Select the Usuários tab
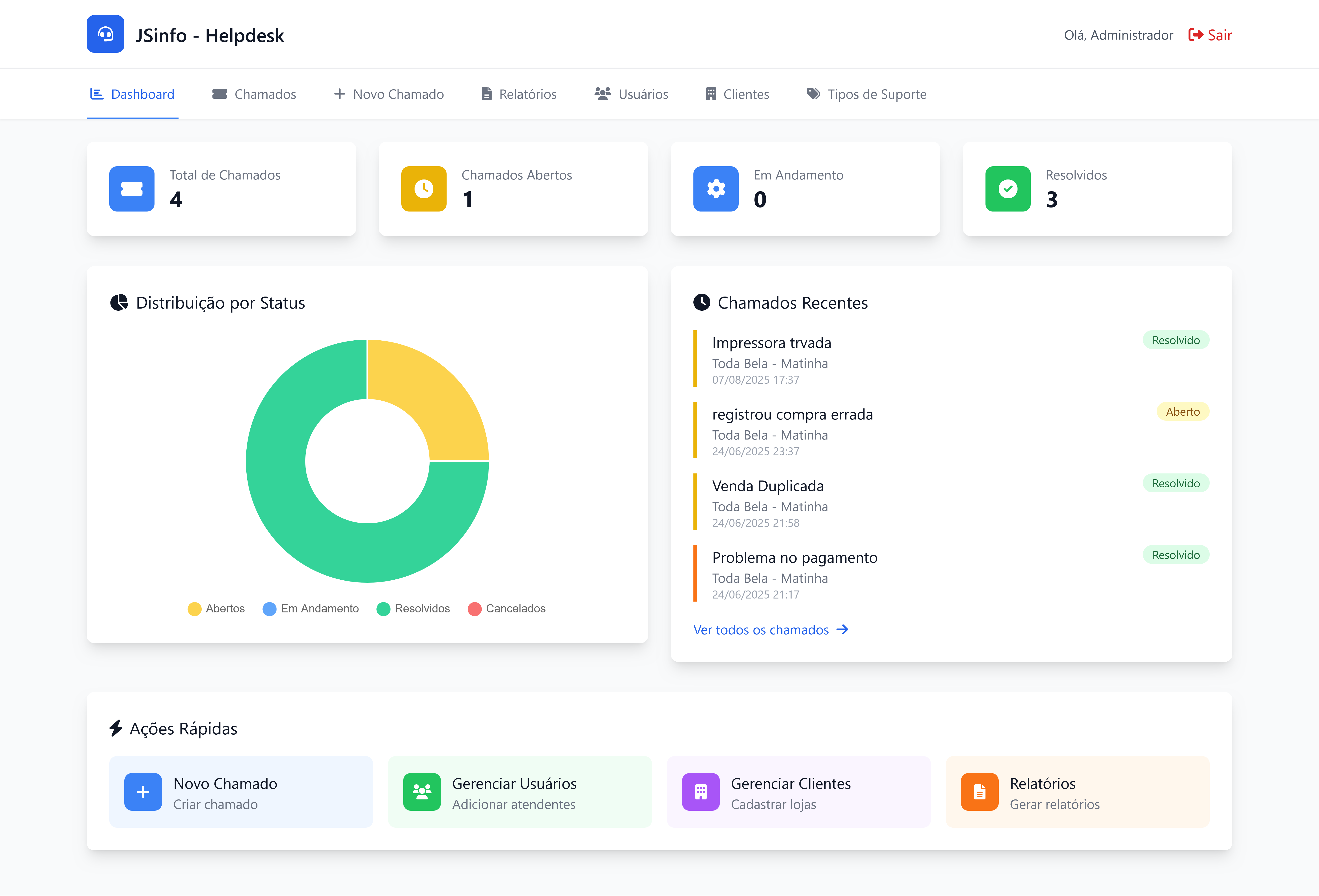Screen dimensions: 1319x896 pyautogui.click(x=631, y=94)
